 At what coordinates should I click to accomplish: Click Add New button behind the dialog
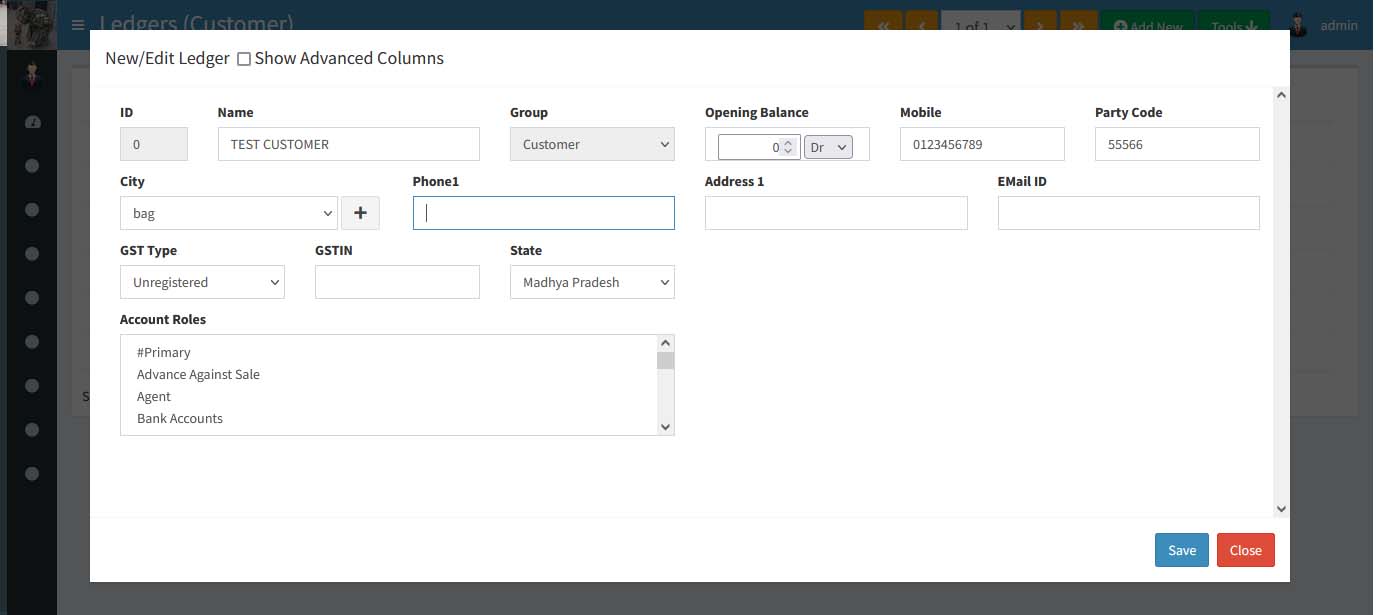(x=1147, y=26)
